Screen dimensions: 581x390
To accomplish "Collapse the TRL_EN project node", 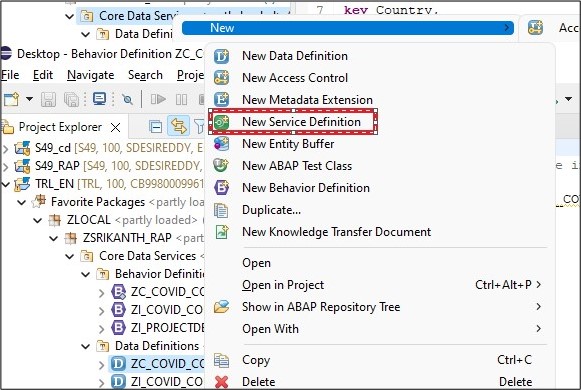I will pos(6,184).
